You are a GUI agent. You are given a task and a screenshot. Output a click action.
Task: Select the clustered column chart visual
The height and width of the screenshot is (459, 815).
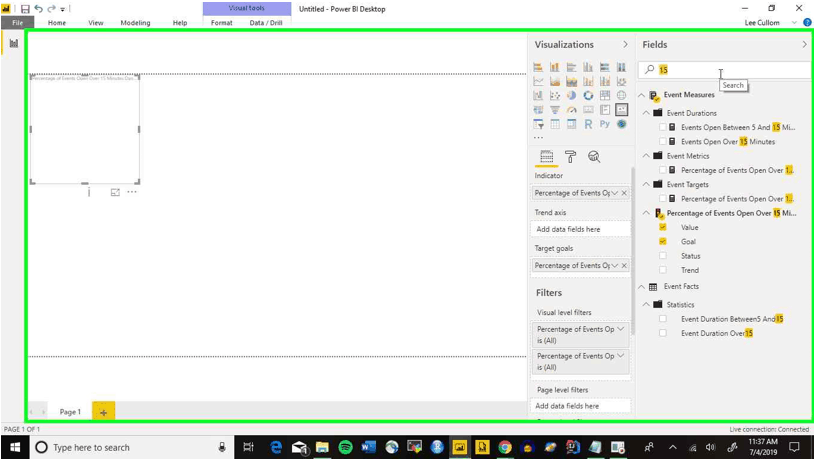tap(588, 67)
